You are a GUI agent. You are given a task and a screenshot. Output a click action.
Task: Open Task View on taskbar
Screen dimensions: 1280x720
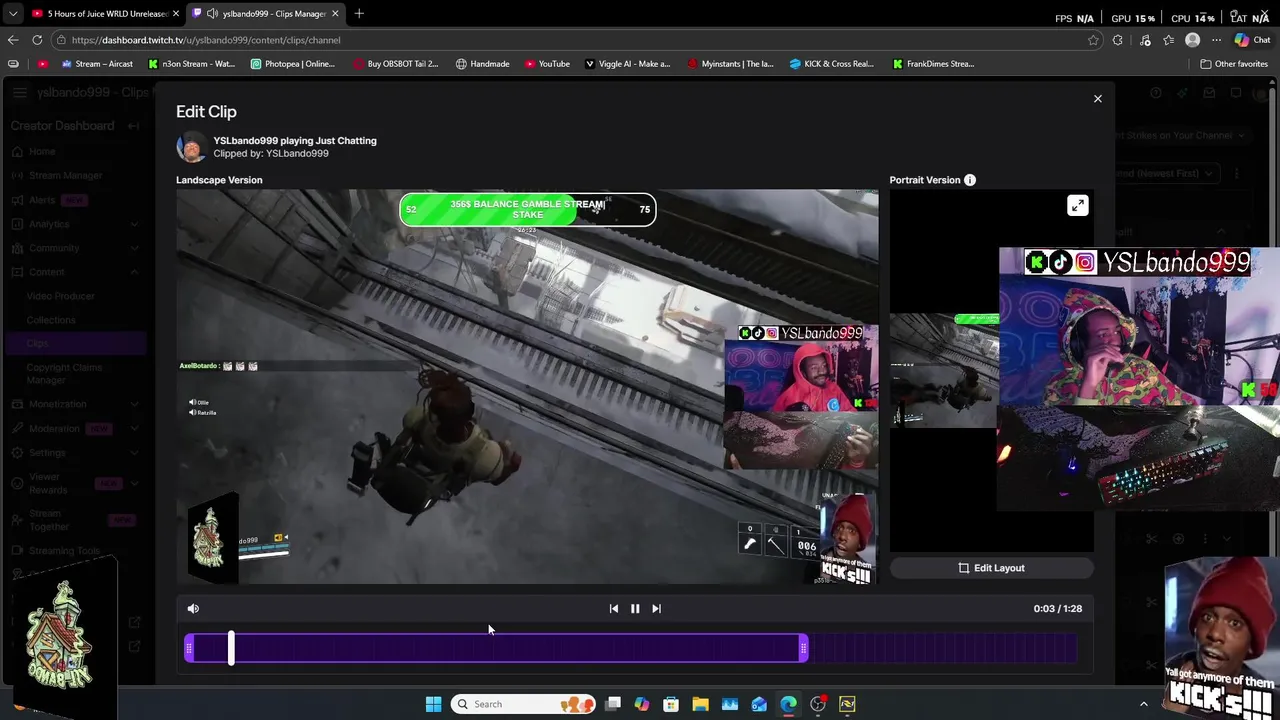click(x=613, y=704)
